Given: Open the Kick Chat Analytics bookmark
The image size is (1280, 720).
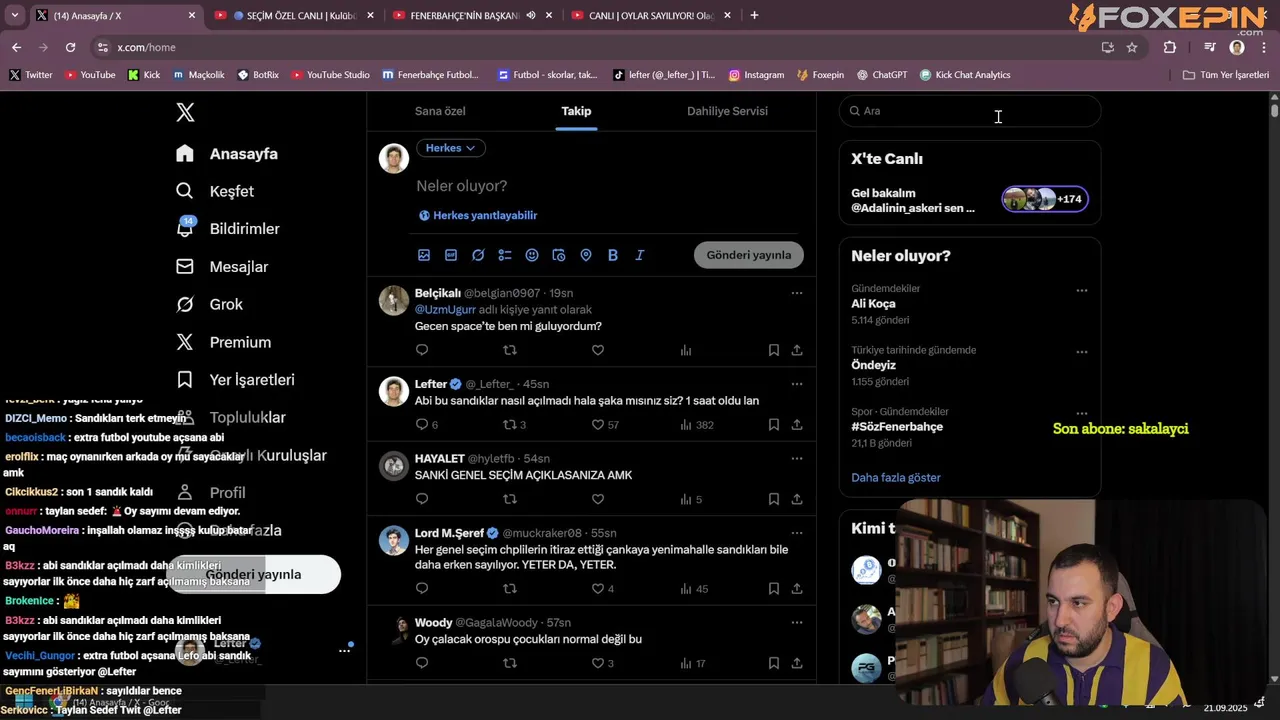Looking at the screenshot, I should pos(964,75).
